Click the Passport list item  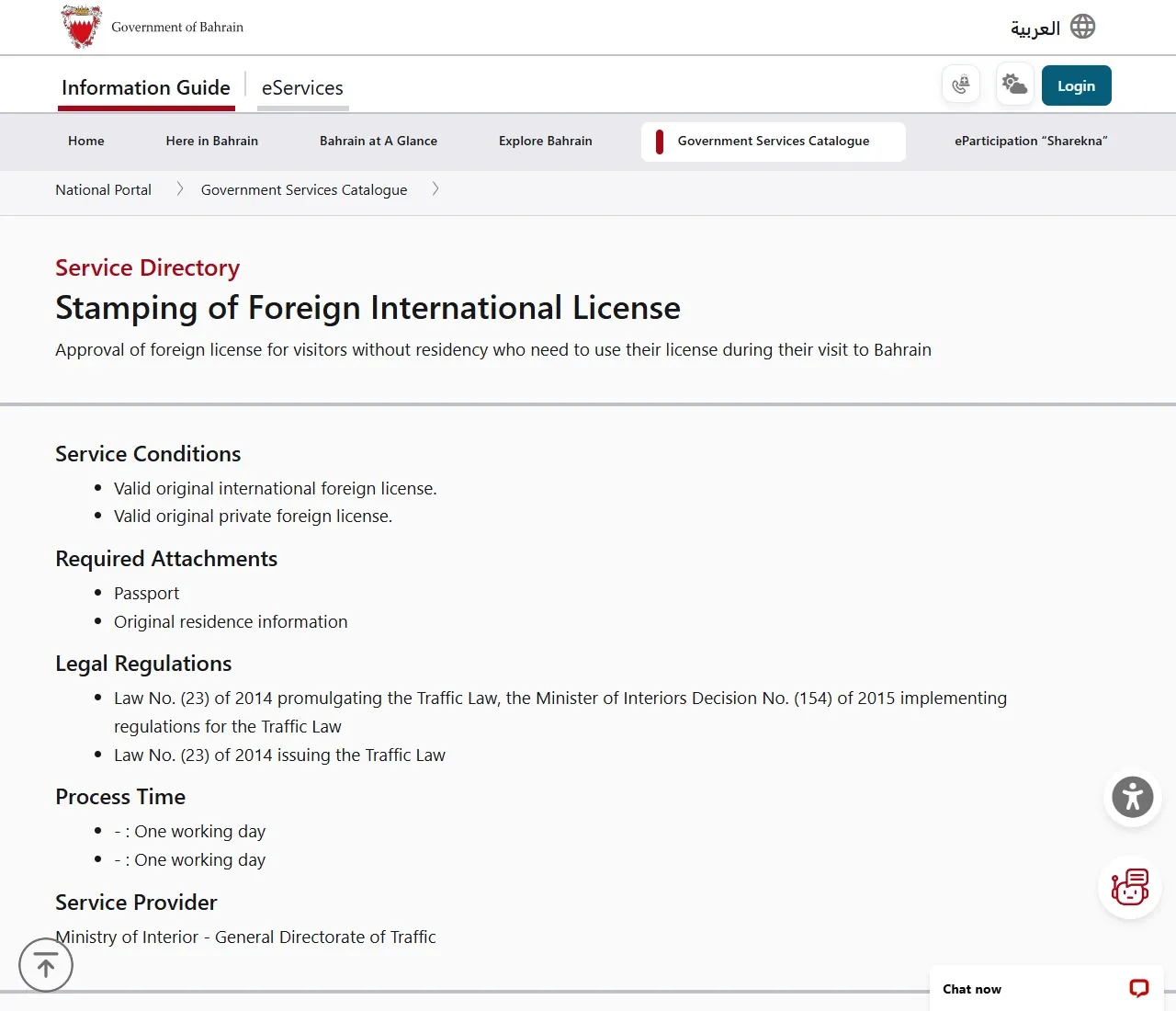[147, 594]
